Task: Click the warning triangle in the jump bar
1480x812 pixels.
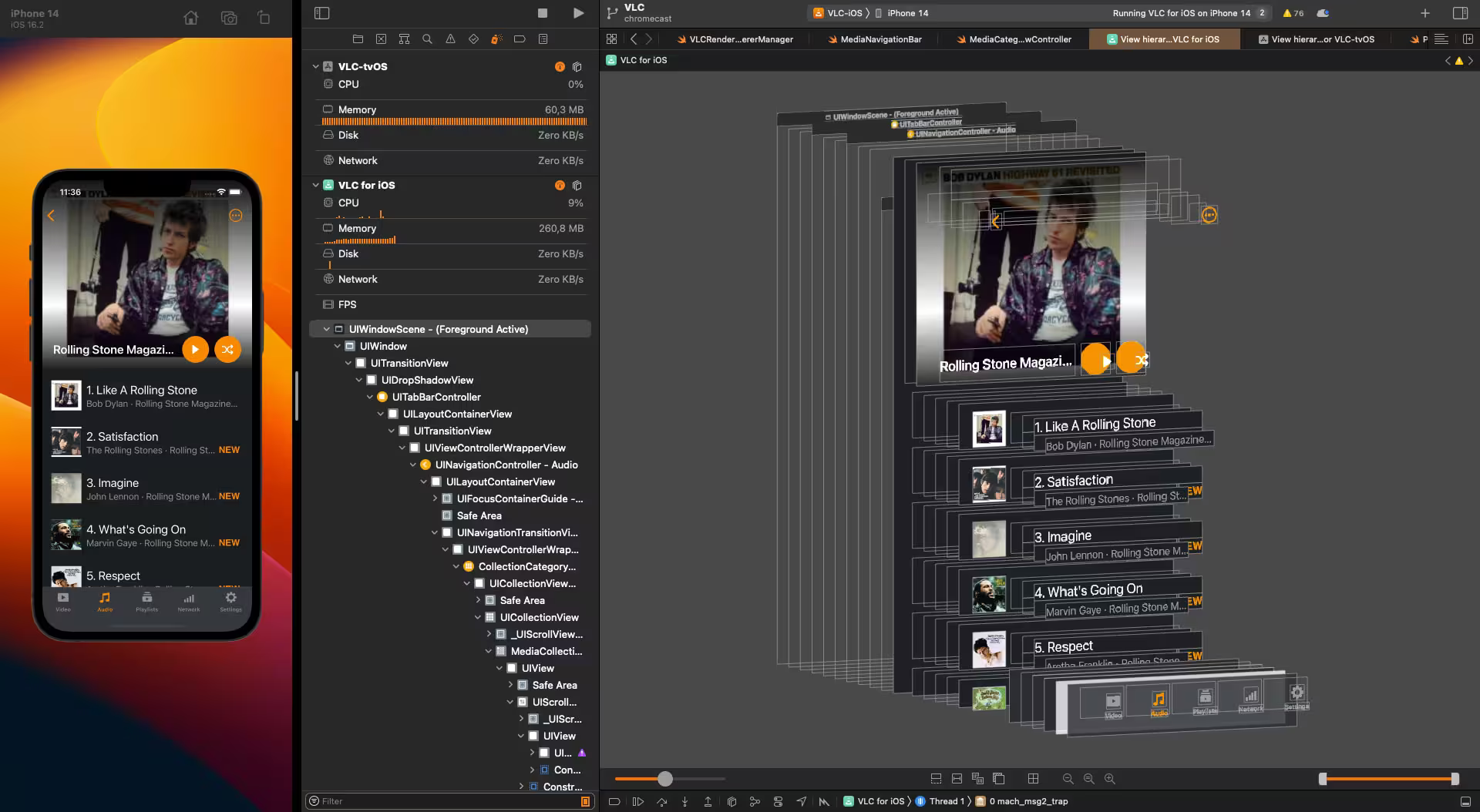Action: click(1458, 60)
